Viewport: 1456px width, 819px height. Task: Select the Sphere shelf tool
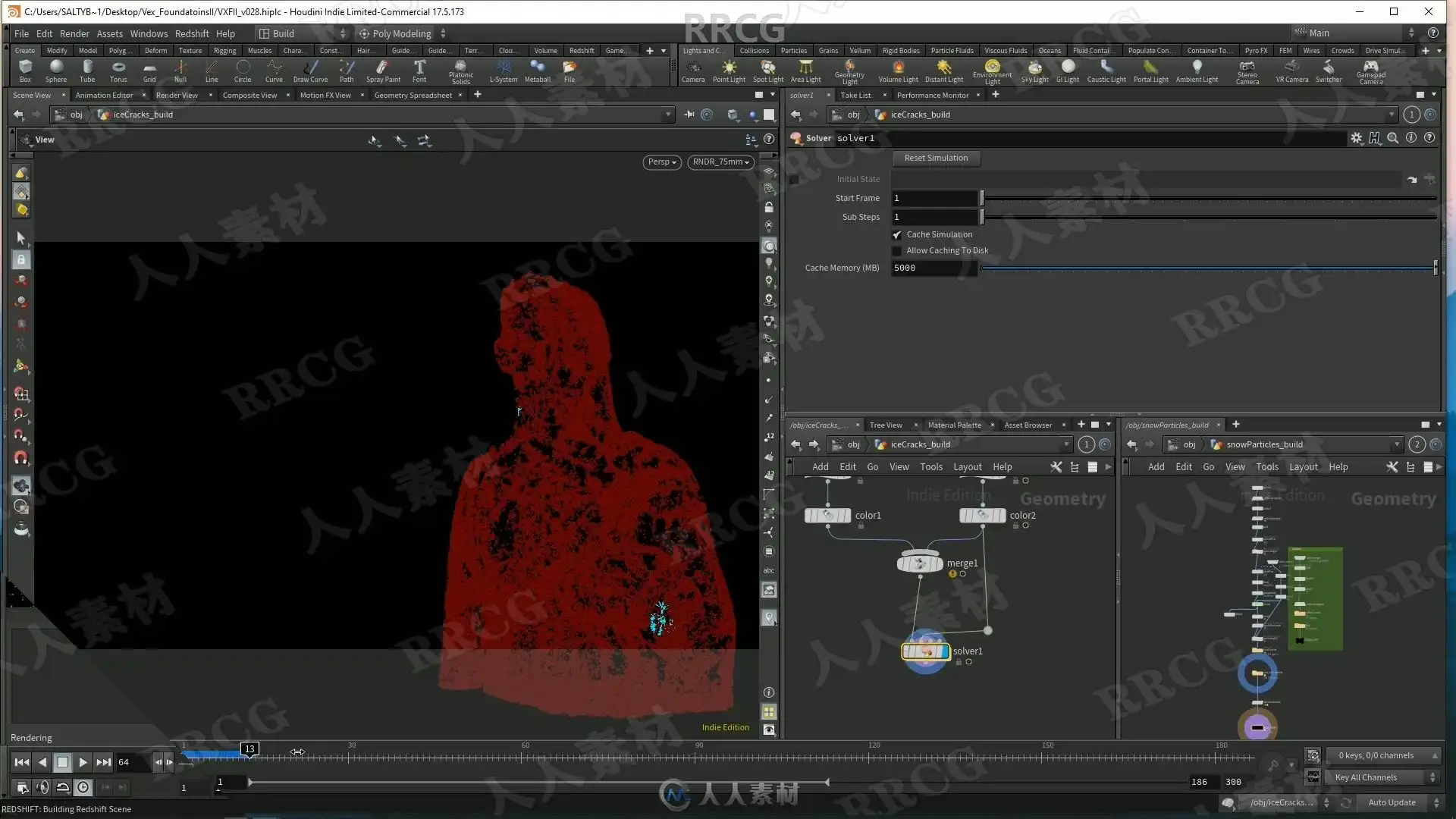pyautogui.click(x=56, y=71)
